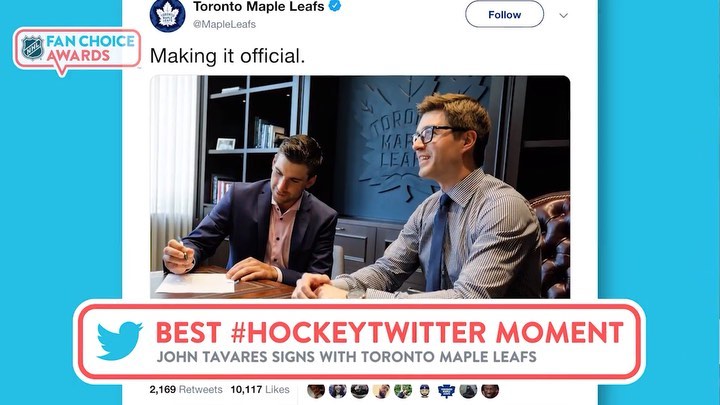Click the "Making it official." tweet text
This screenshot has height=405, width=720.
tap(227, 56)
